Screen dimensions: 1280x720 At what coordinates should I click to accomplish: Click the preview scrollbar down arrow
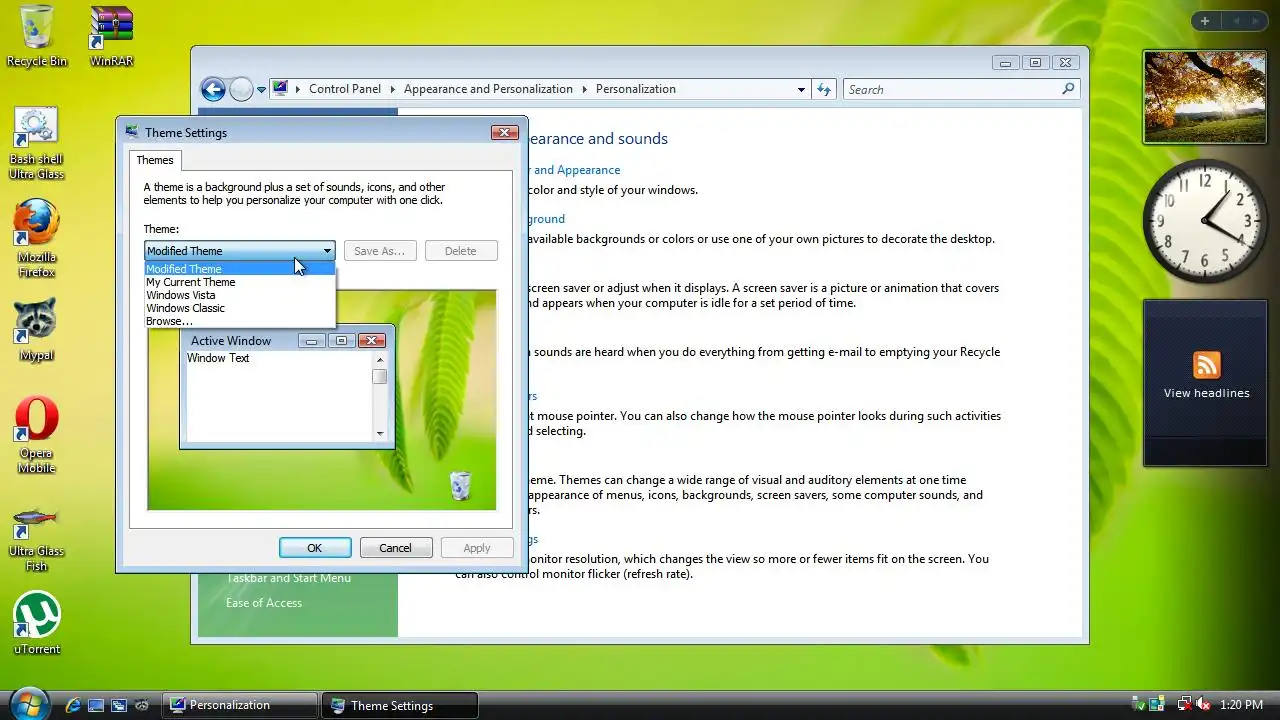pos(379,434)
